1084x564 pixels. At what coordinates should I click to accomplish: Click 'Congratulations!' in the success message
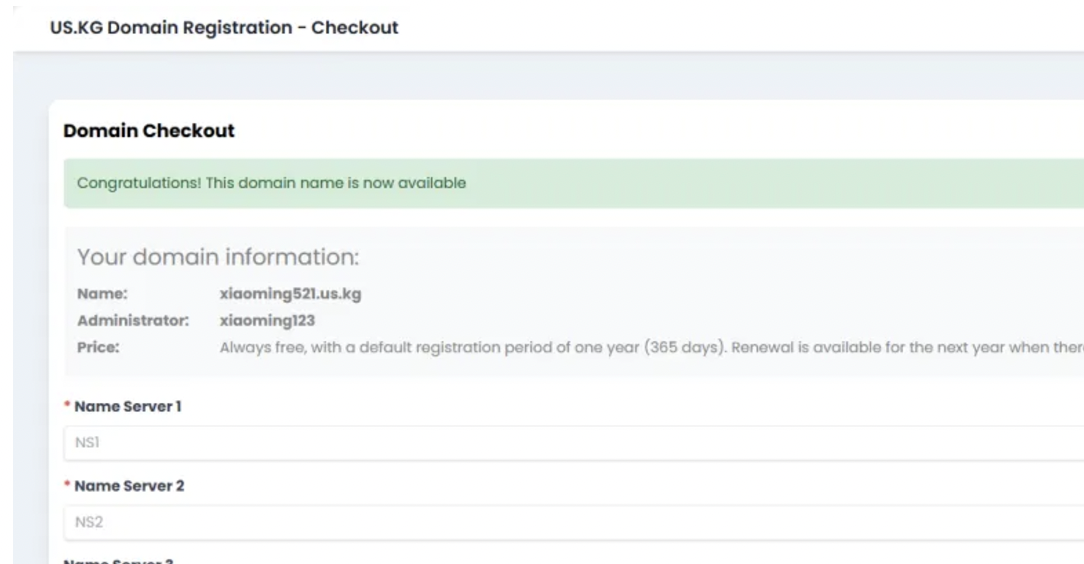139,183
